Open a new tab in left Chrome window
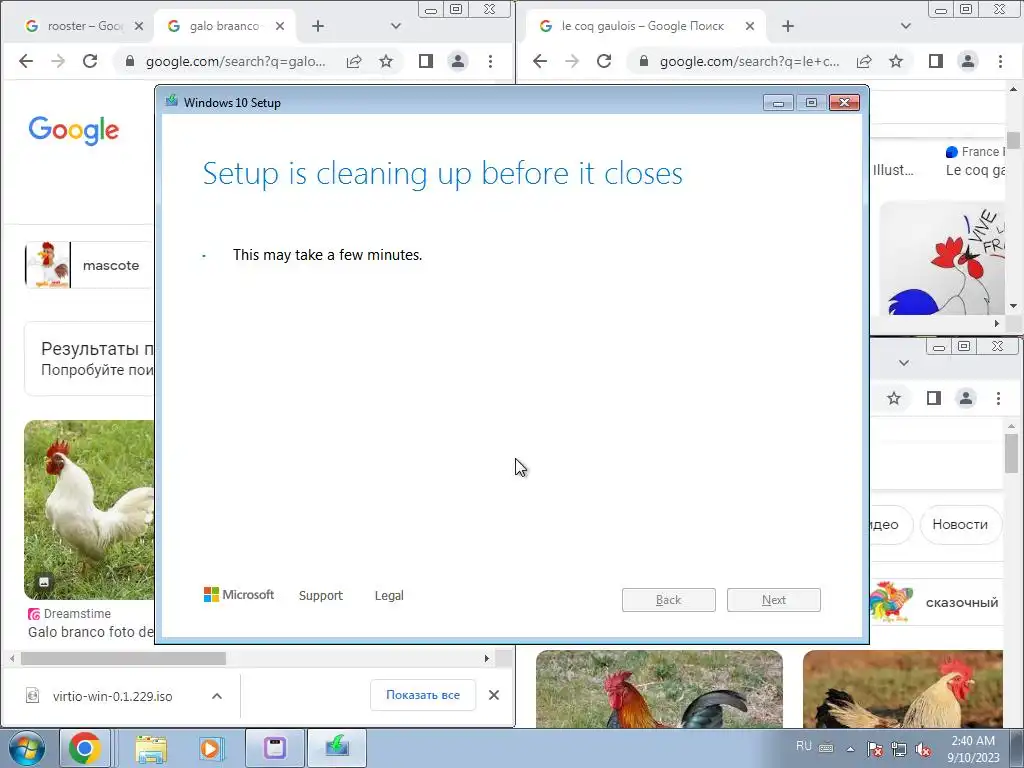Image resolution: width=1024 pixels, height=768 pixels. pyautogui.click(x=317, y=26)
